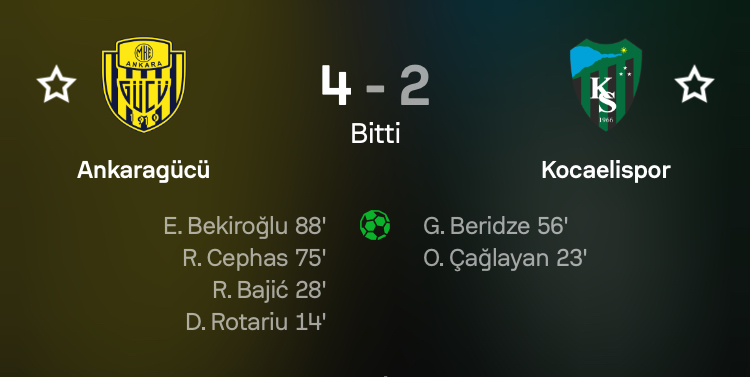Screen dimensions: 750x377
Task: Click the green soccer ball goals icon
Action: coord(375,225)
